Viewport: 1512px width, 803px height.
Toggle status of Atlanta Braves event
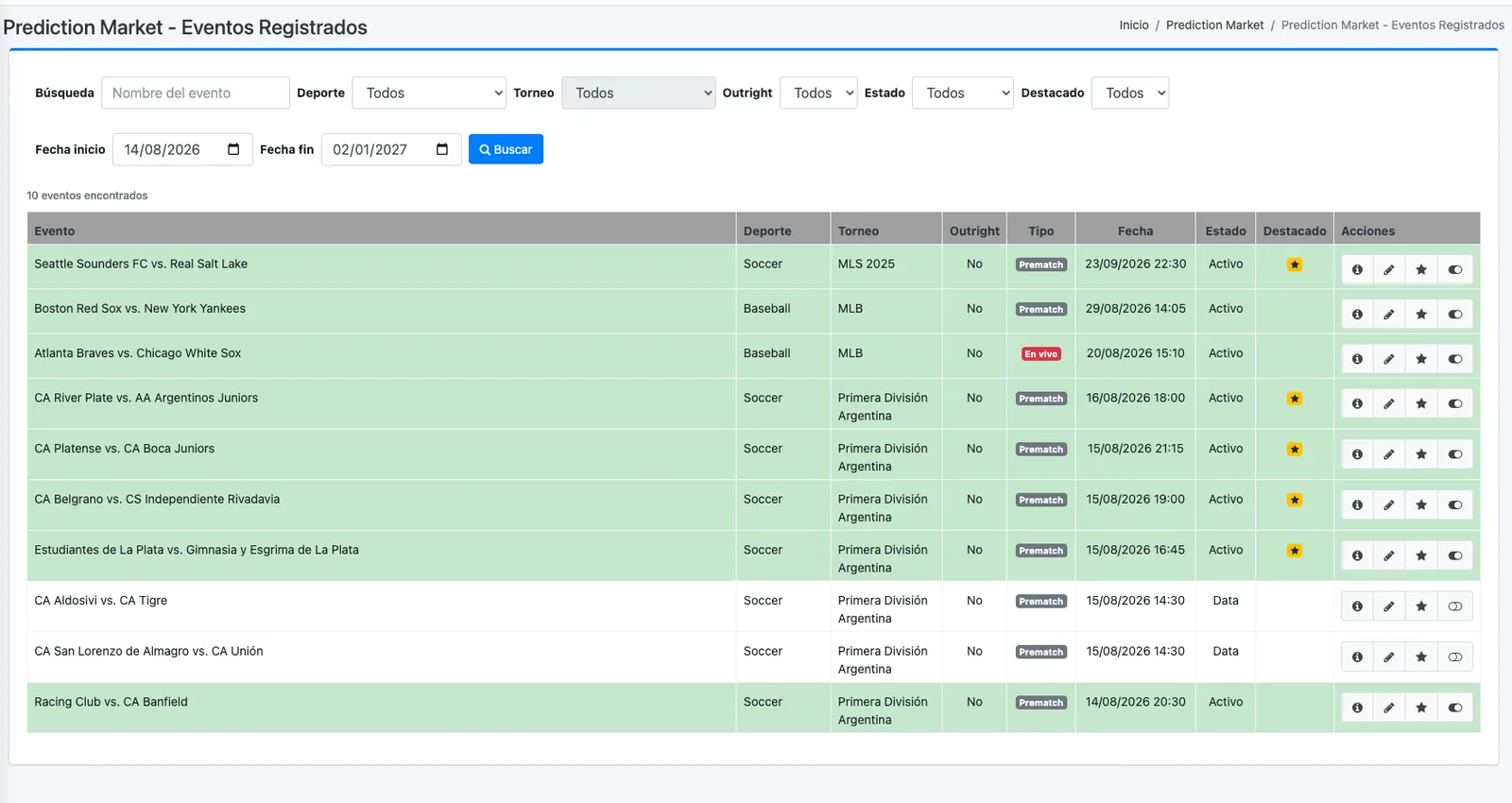pyautogui.click(x=1455, y=359)
